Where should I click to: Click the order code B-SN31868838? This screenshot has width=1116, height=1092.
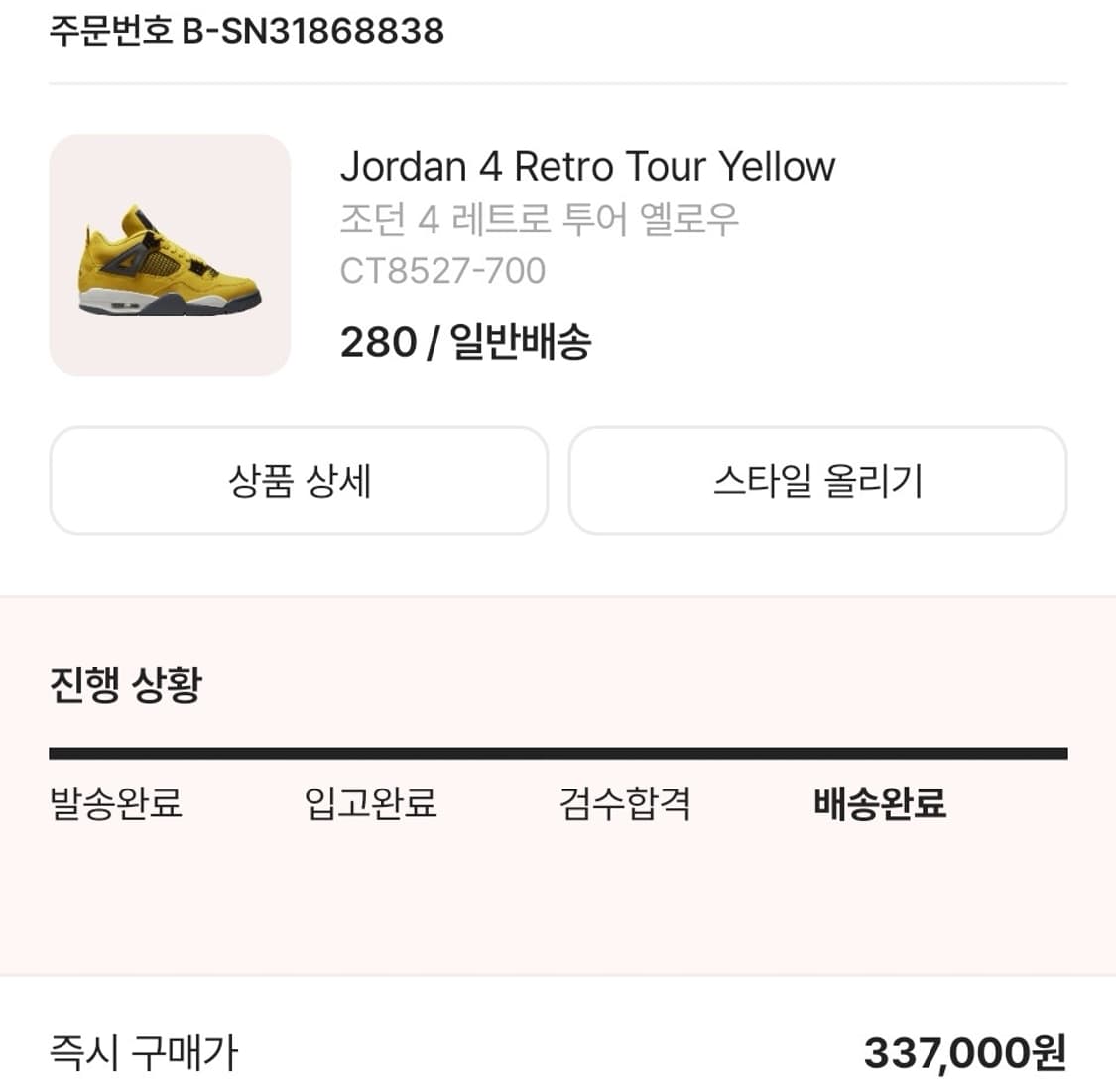(312, 31)
